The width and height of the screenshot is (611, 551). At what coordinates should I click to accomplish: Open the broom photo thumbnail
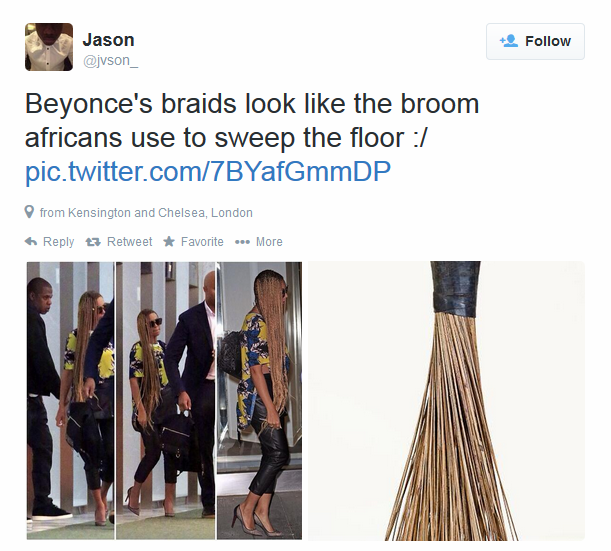pyautogui.click(x=446, y=401)
